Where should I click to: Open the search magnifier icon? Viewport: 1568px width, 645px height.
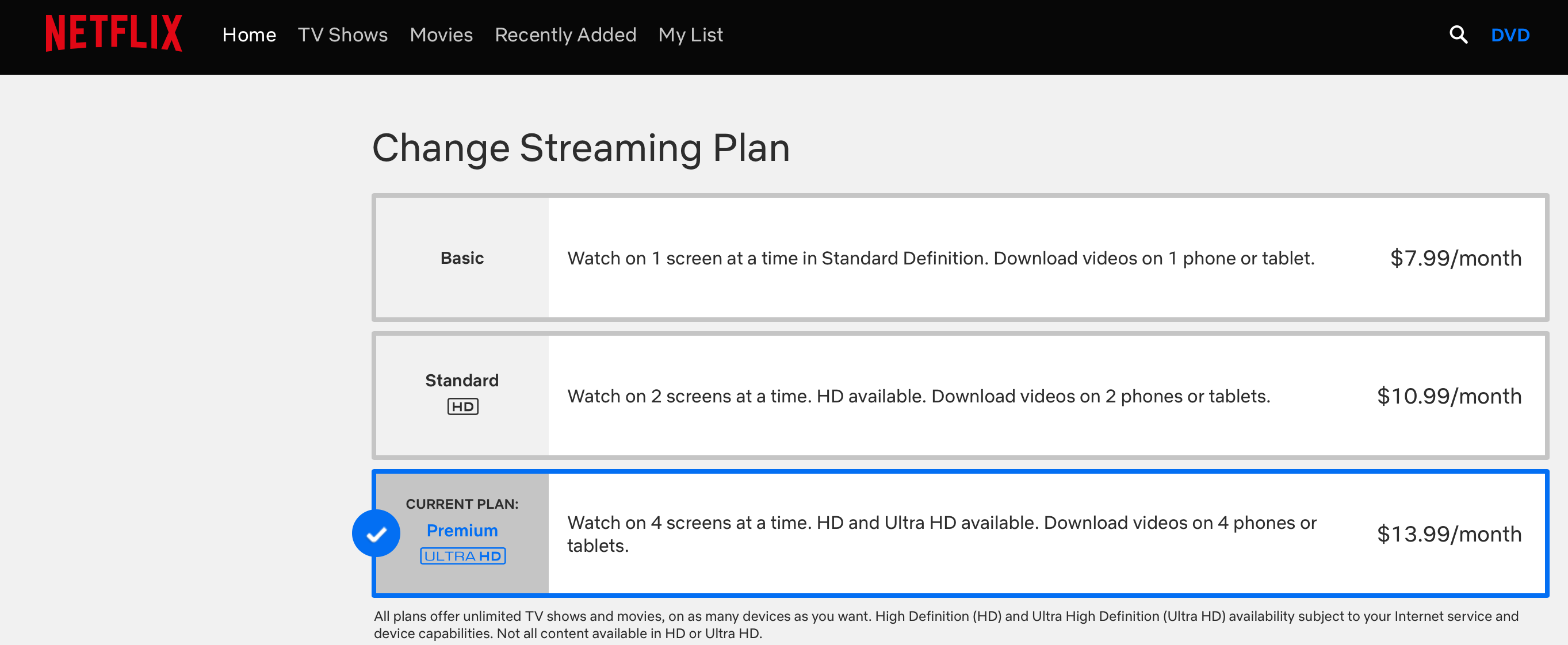tap(1458, 34)
